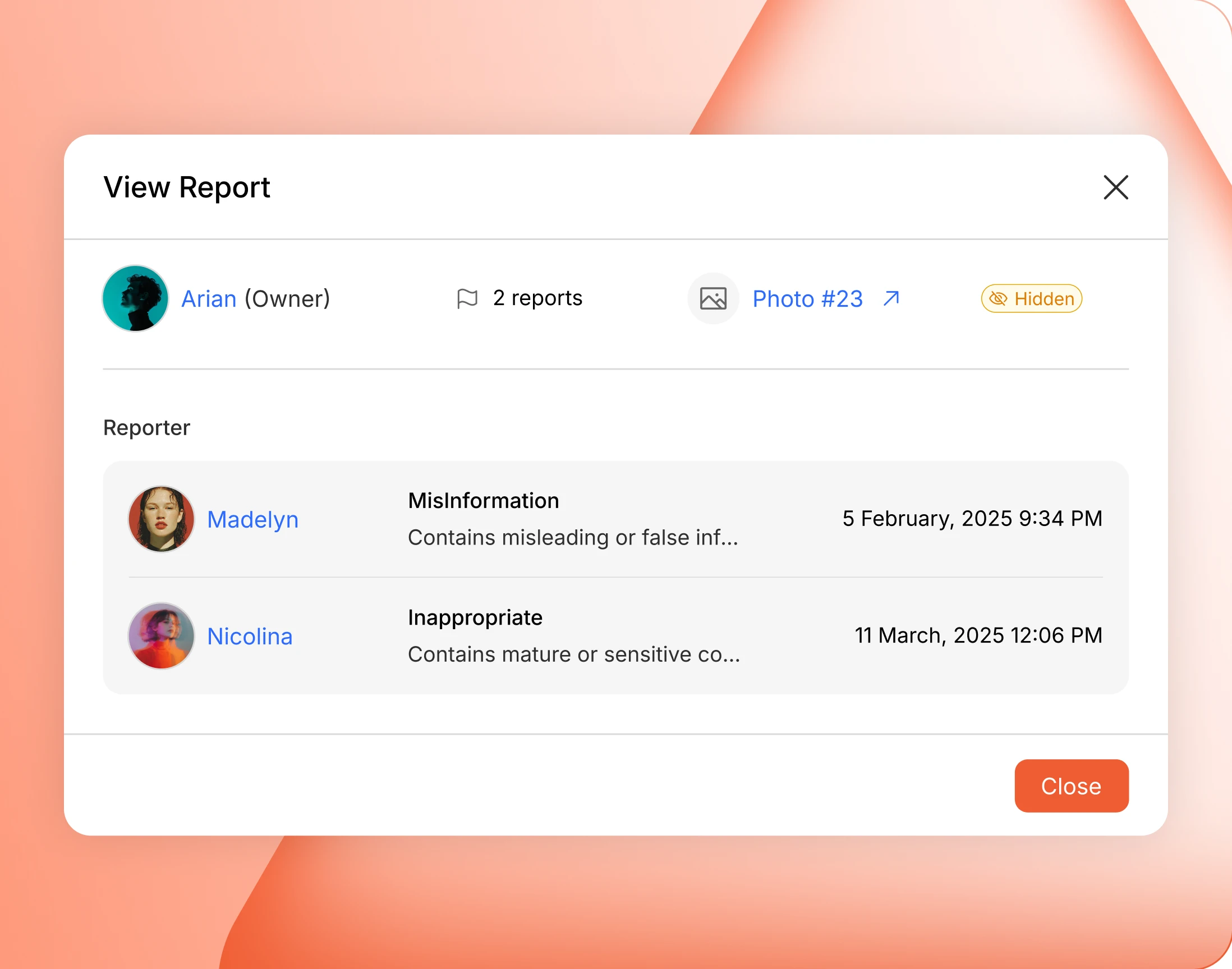The image size is (1232, 969).
Task: Click 'Contains misleading or false inf...' description
Action: tap(573, 537)
